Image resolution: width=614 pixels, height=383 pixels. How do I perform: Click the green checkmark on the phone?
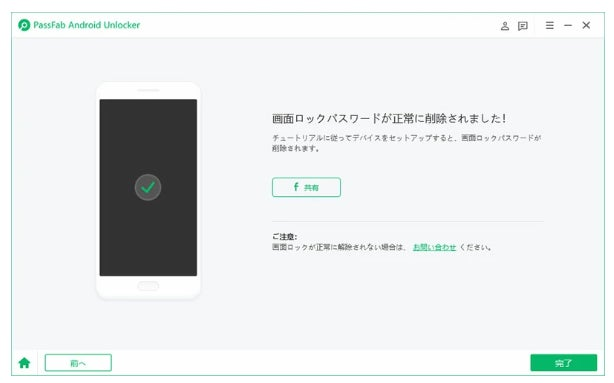coord(148,187)
